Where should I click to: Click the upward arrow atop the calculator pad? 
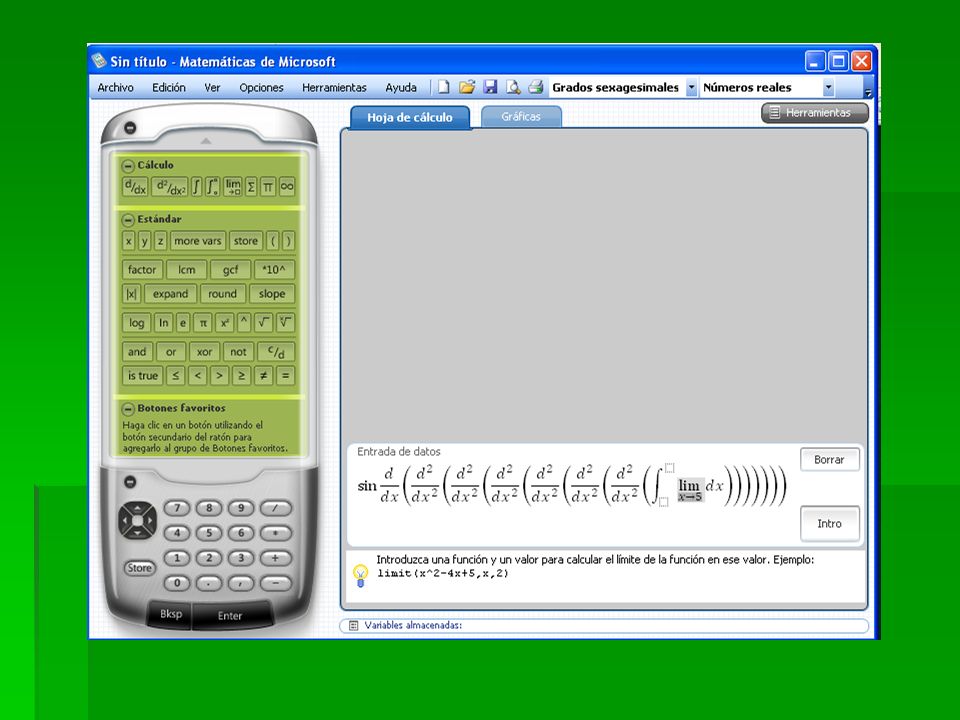click(x=206, y=141)
